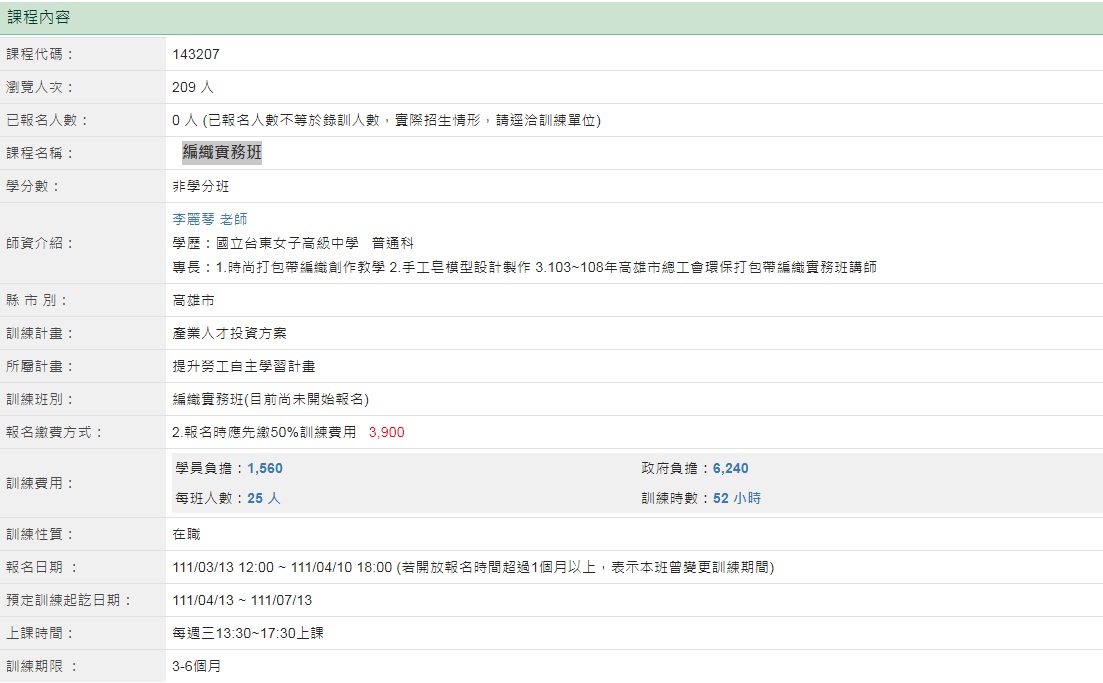Click the city value 高雄市
This screenshot has height=683, width=1103.
pyautogui.click(x=193, y=300)
